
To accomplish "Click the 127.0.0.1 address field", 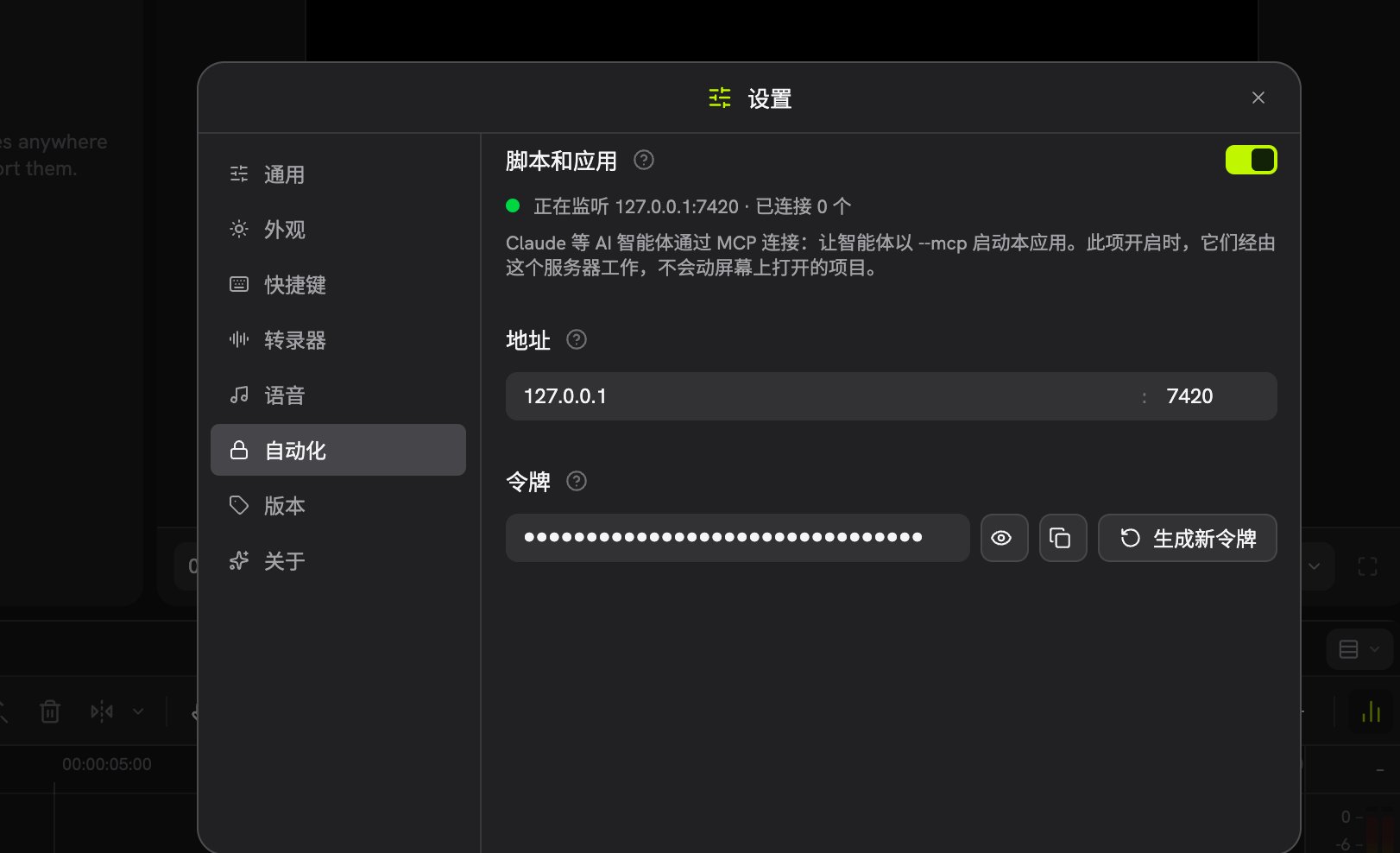I will pyautogui.click(x=820, y=396).
